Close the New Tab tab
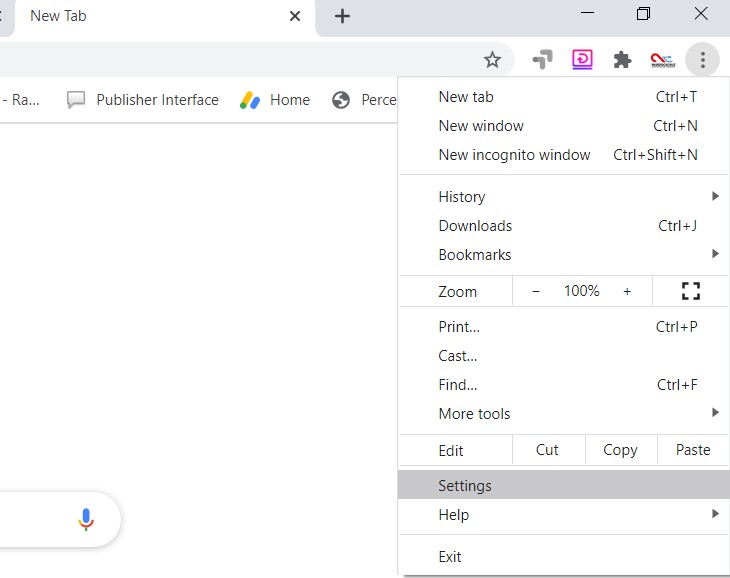This screenshot has width=730, height=578. (295, 16)
